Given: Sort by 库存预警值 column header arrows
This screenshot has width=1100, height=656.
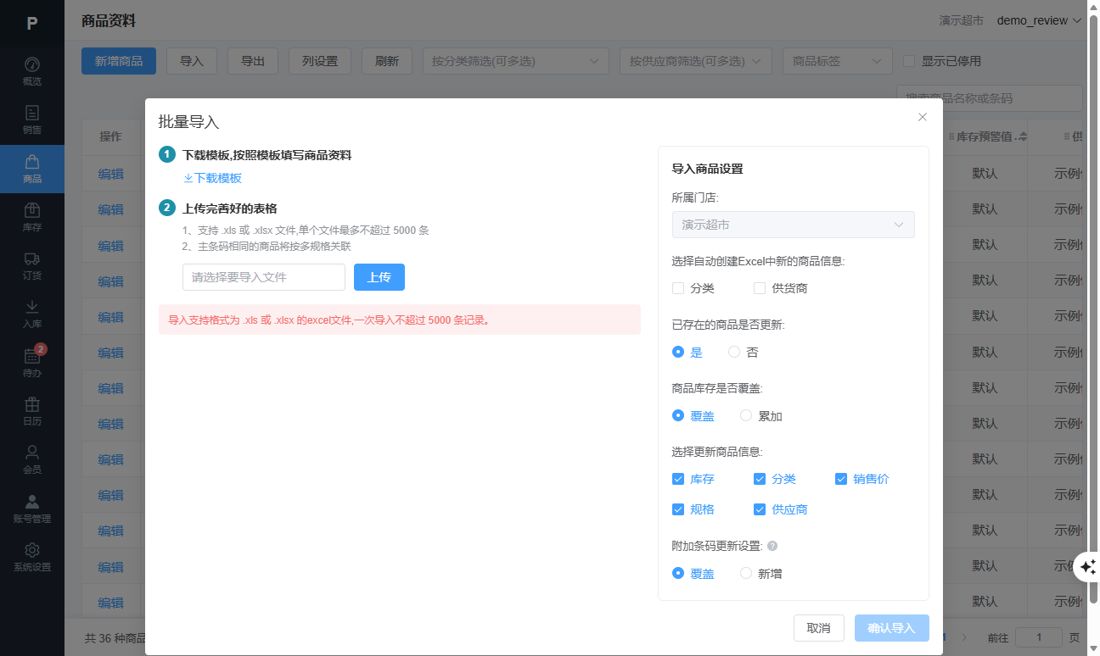Looking at the screenshot, I should [x=1023, y=137].
